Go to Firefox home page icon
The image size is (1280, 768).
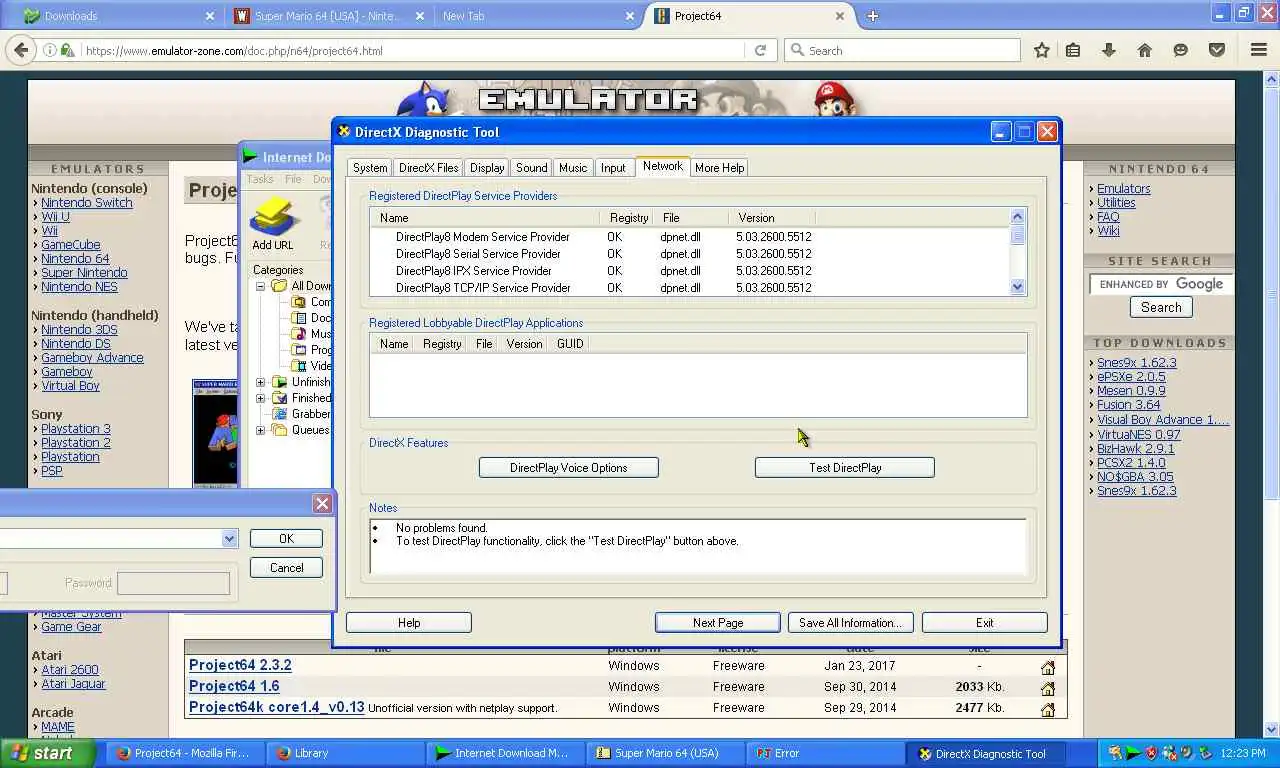[1145, 50]
